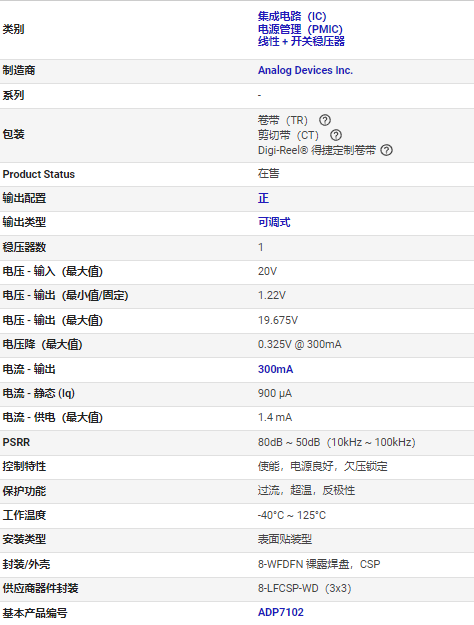This screenshot has width=474, height=625.
Task: Select the 使能，电源良好，欠压锁定 value
Action: (x=322, y=466)
